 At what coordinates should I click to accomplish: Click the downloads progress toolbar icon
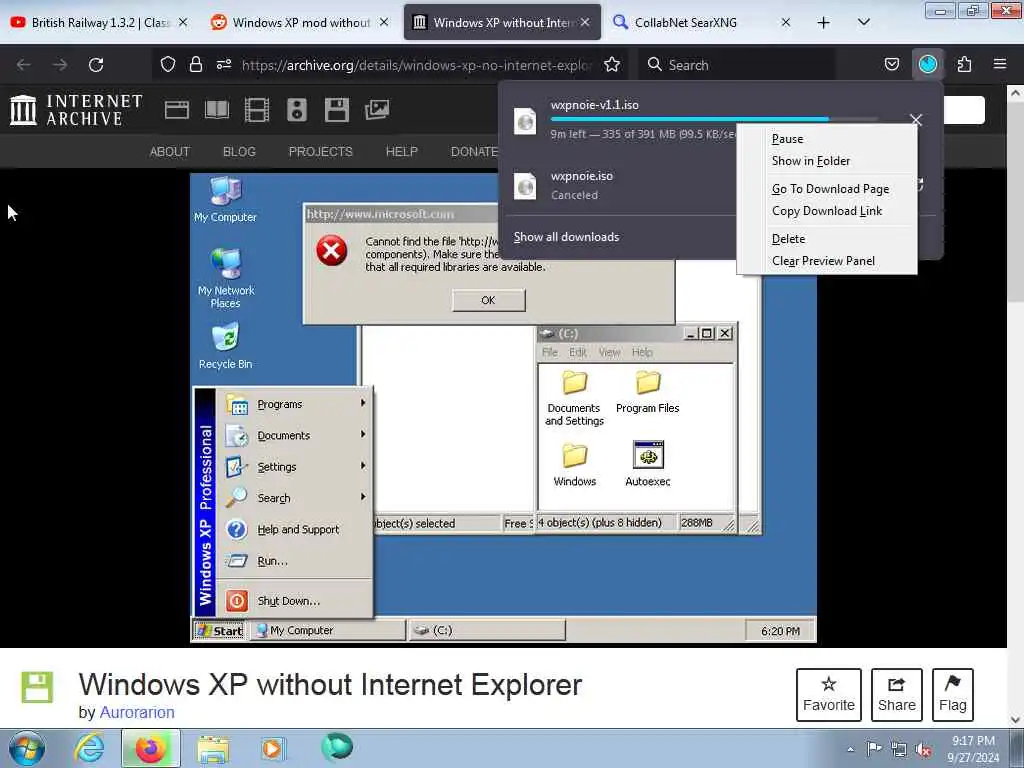[928, 64]
